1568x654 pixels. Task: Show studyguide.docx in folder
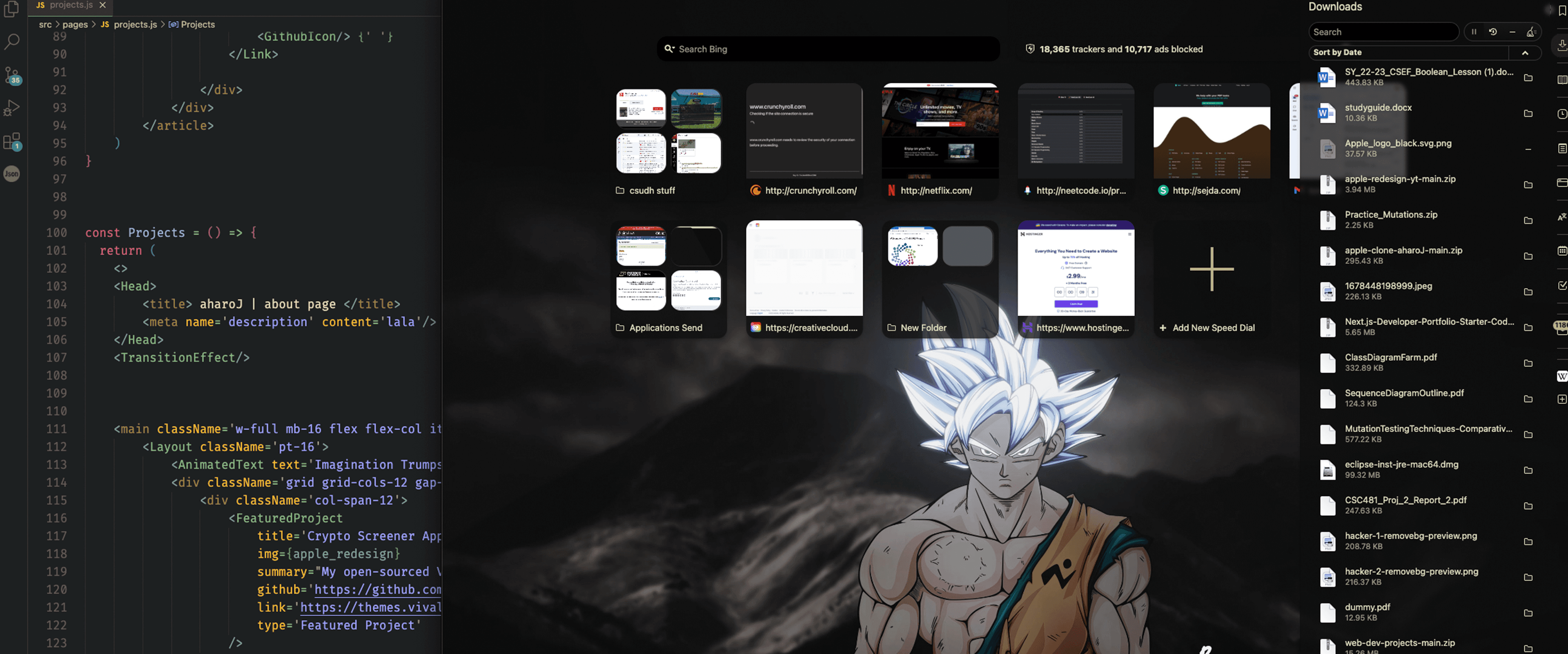tap(1528, 113)
